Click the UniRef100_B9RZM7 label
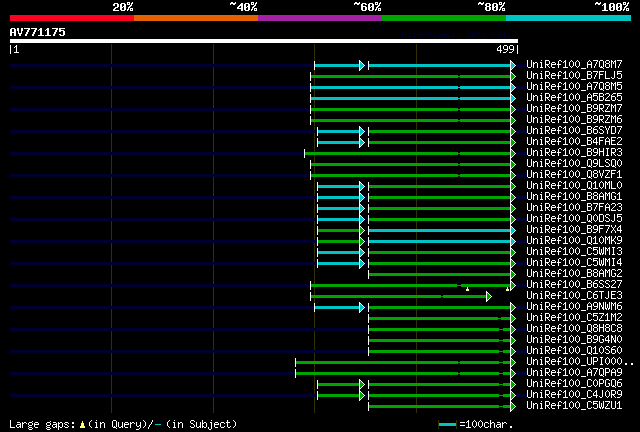Screen dimensions: 640x432 click(x=574, y=109)
